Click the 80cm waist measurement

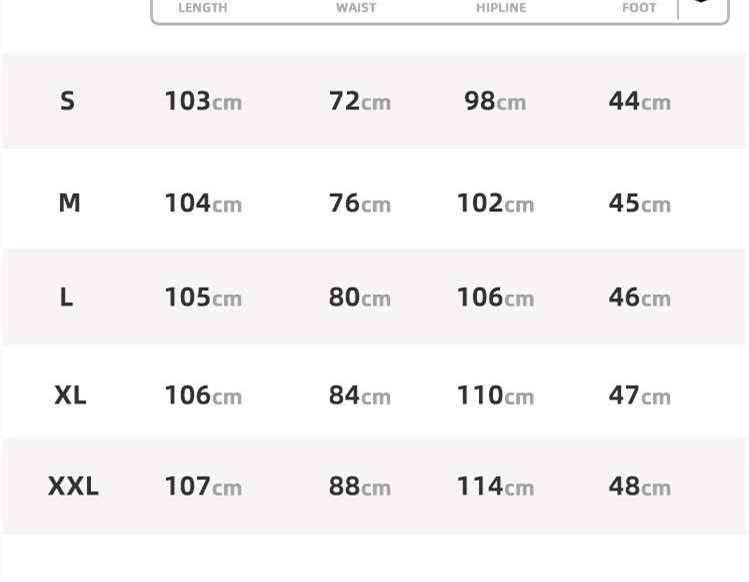click(x=359, y=297)
